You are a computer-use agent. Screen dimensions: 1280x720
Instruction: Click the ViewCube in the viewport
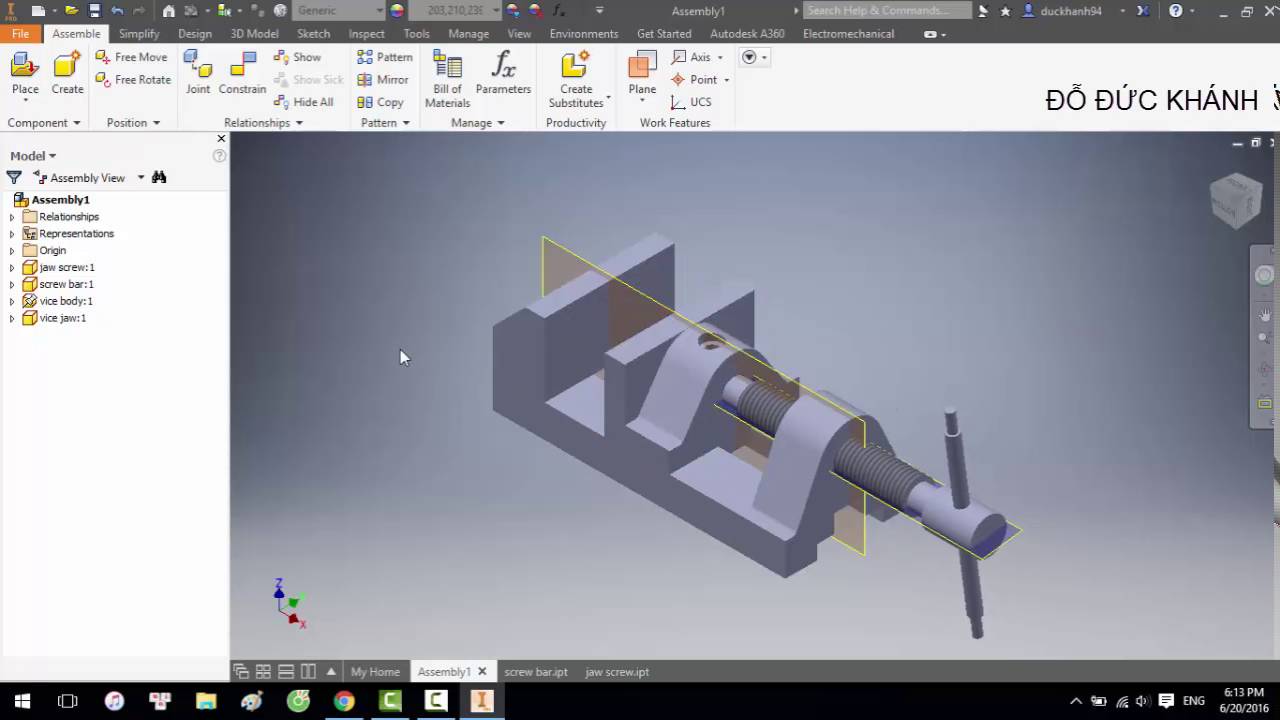1236,199
